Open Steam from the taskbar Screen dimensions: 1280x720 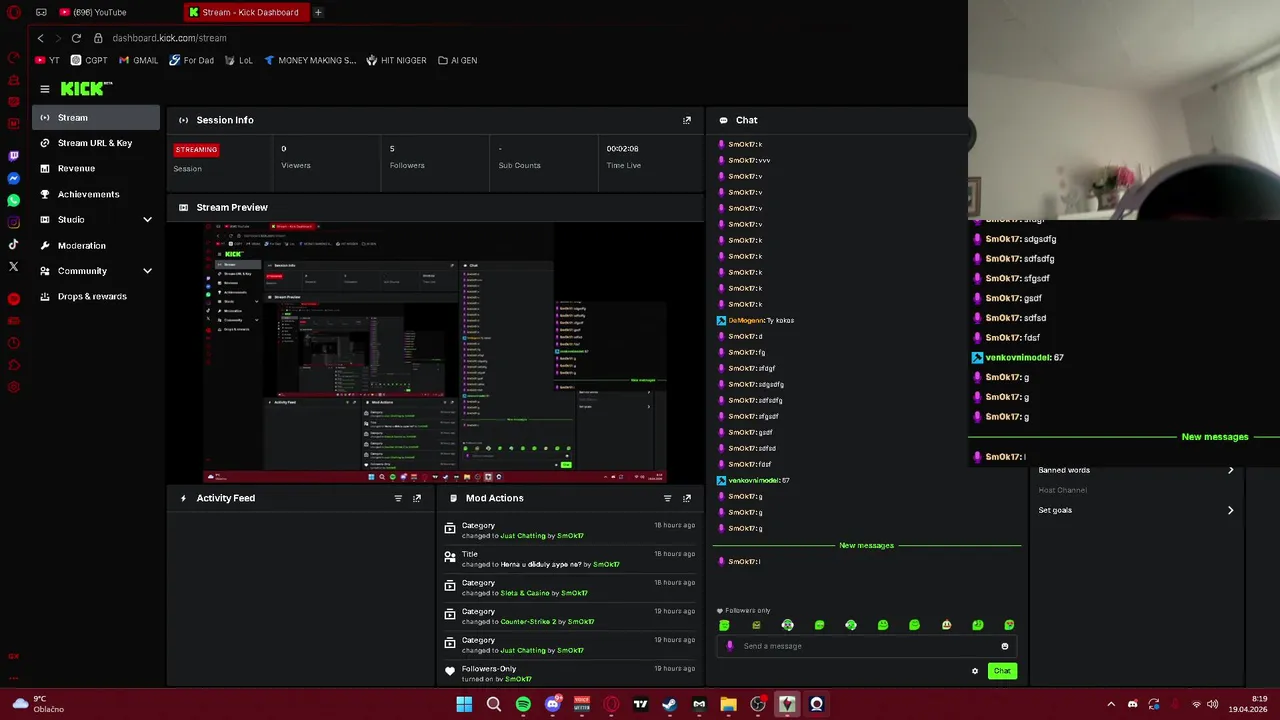670,704
